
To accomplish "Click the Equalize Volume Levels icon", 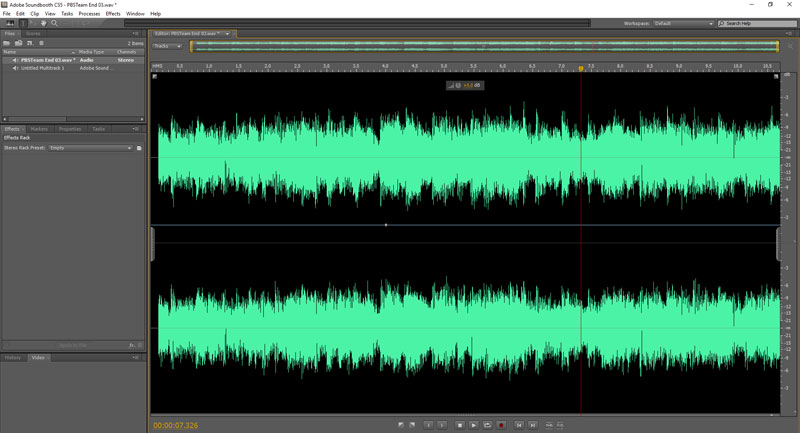I will 560,425.
